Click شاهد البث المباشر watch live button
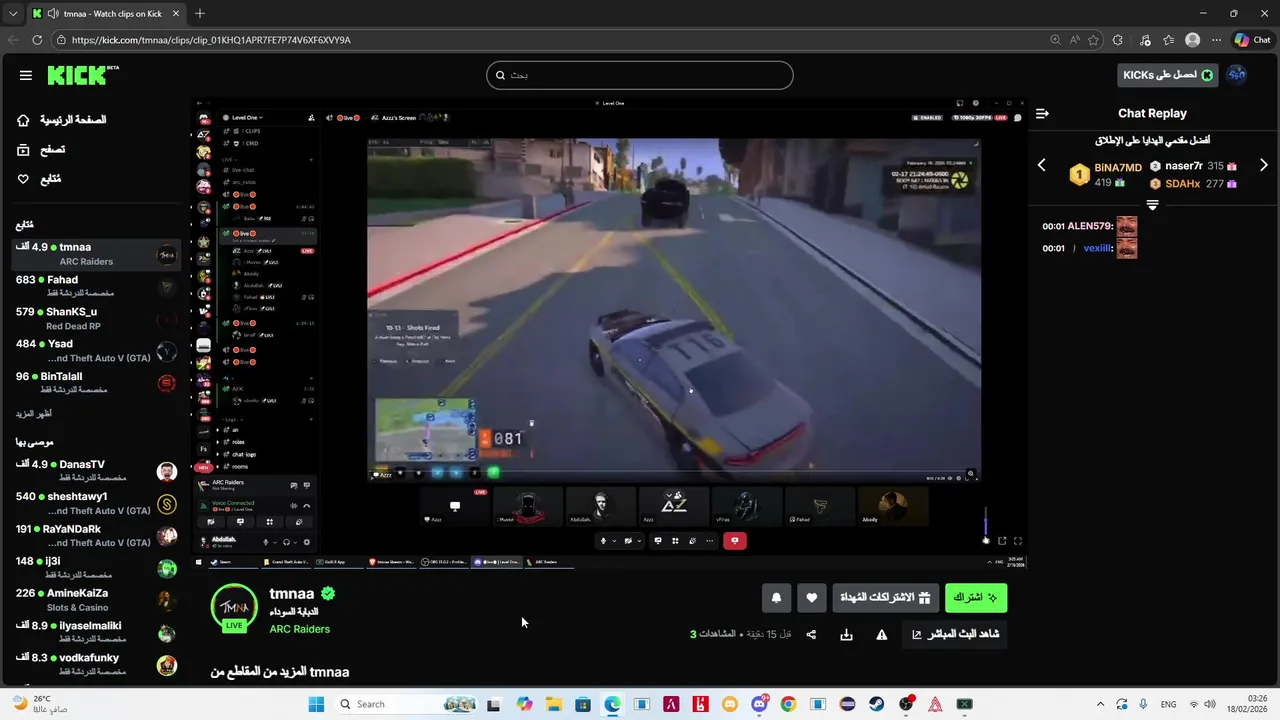This screenshot has width=1280, height=720. [955, 634]
